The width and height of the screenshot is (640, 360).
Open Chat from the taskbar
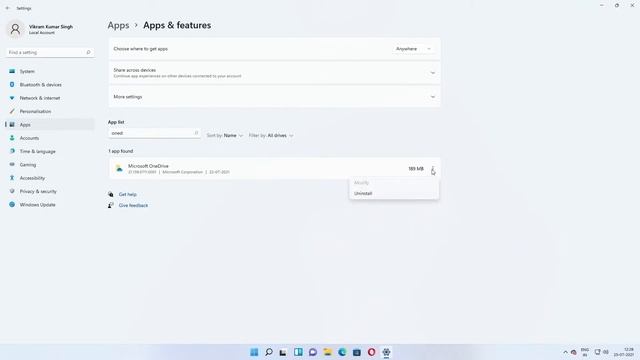(x=313, y=352)
